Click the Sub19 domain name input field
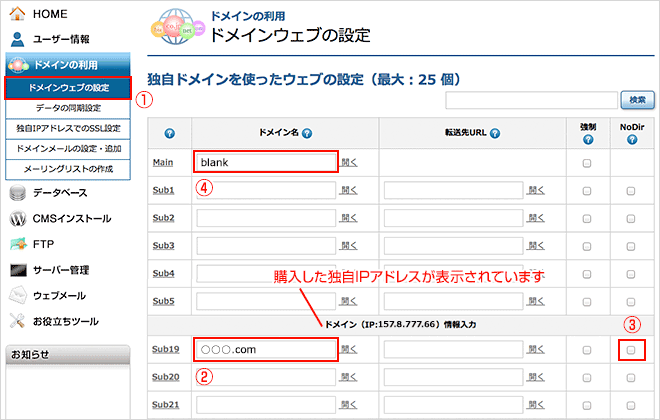 [x=266, y=350]
